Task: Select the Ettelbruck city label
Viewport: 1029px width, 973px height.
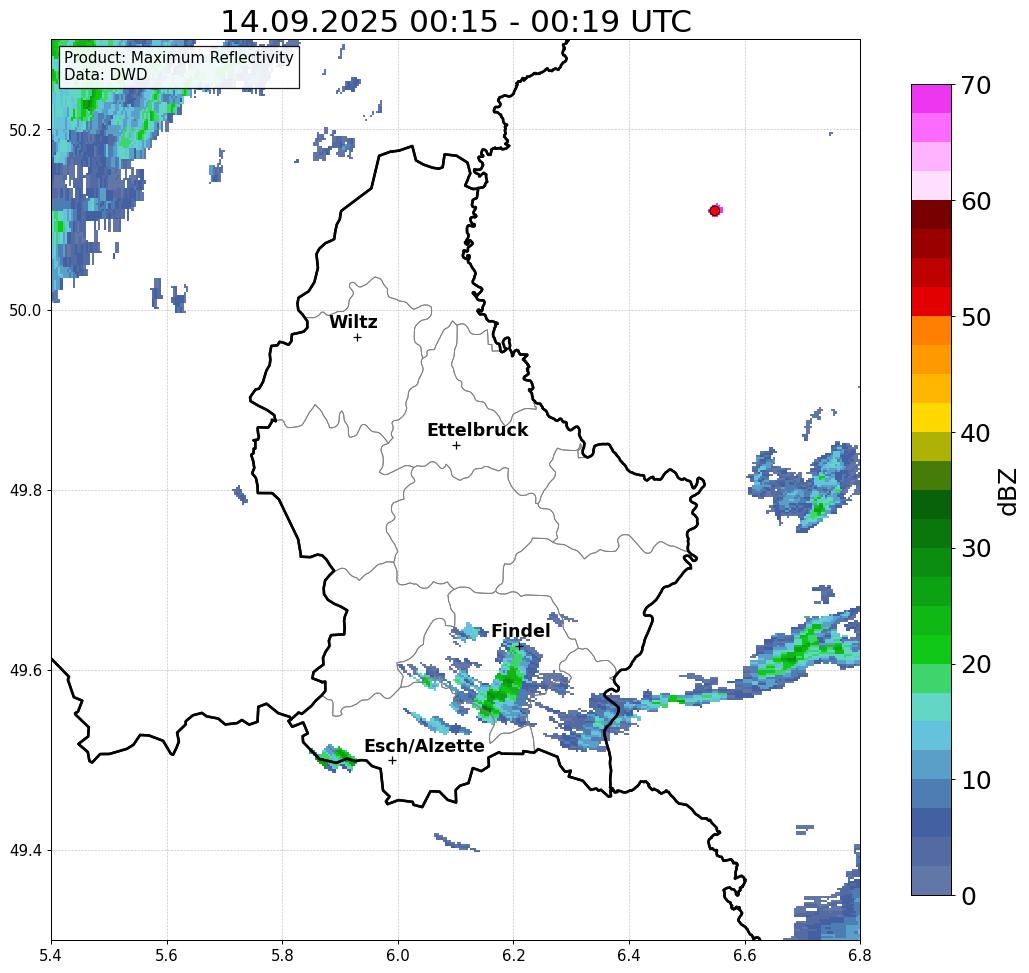Action: tap(477, 430)
